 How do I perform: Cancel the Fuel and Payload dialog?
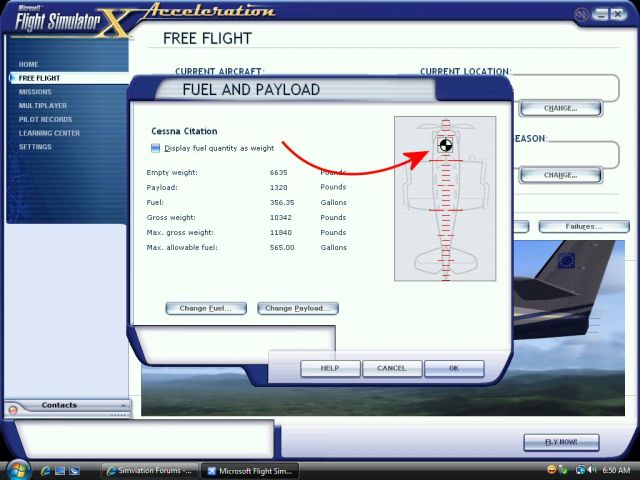[392, 368]
